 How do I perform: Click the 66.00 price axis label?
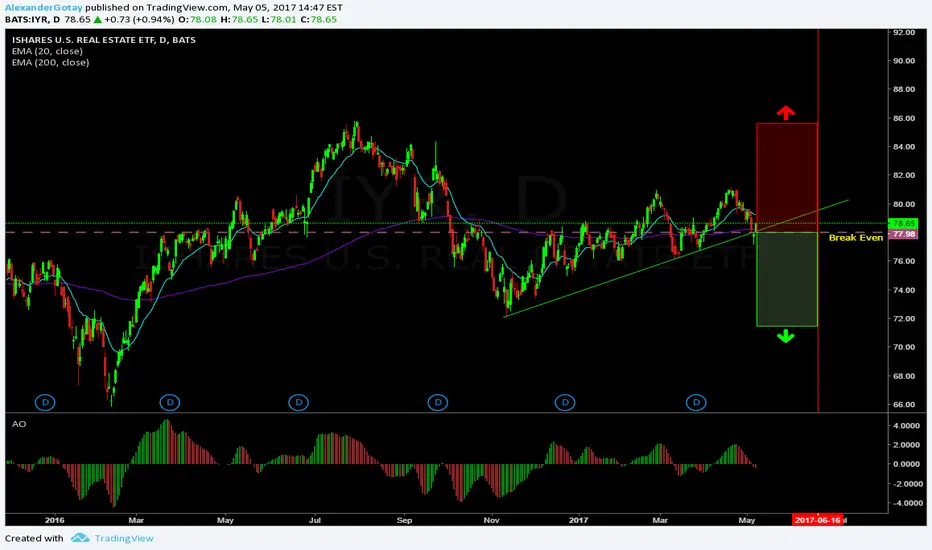[903, 404]
